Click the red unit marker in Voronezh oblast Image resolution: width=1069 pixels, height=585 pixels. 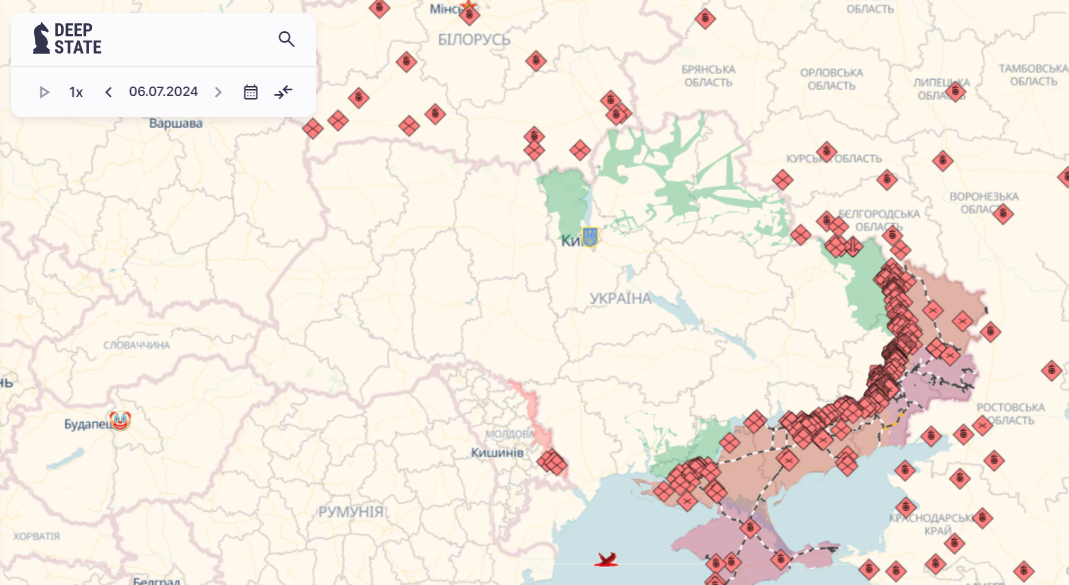(1003, 213)
